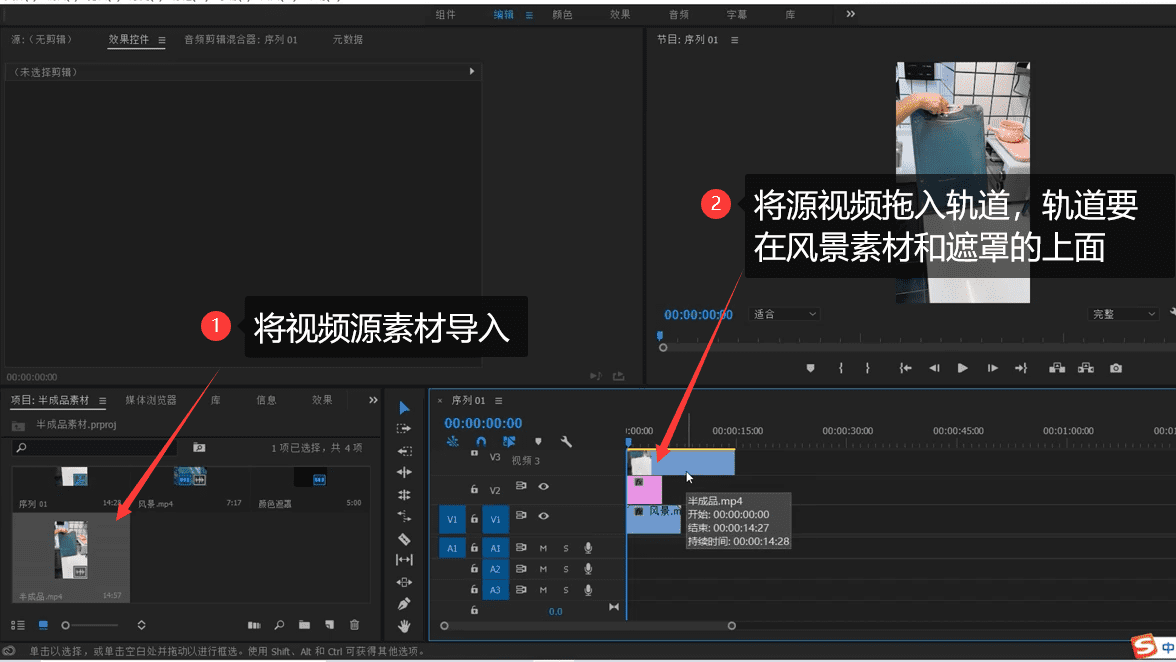Go to In point
Image resolution: width=1176 pixels, height=662 pixels.
tap(905, 368)
